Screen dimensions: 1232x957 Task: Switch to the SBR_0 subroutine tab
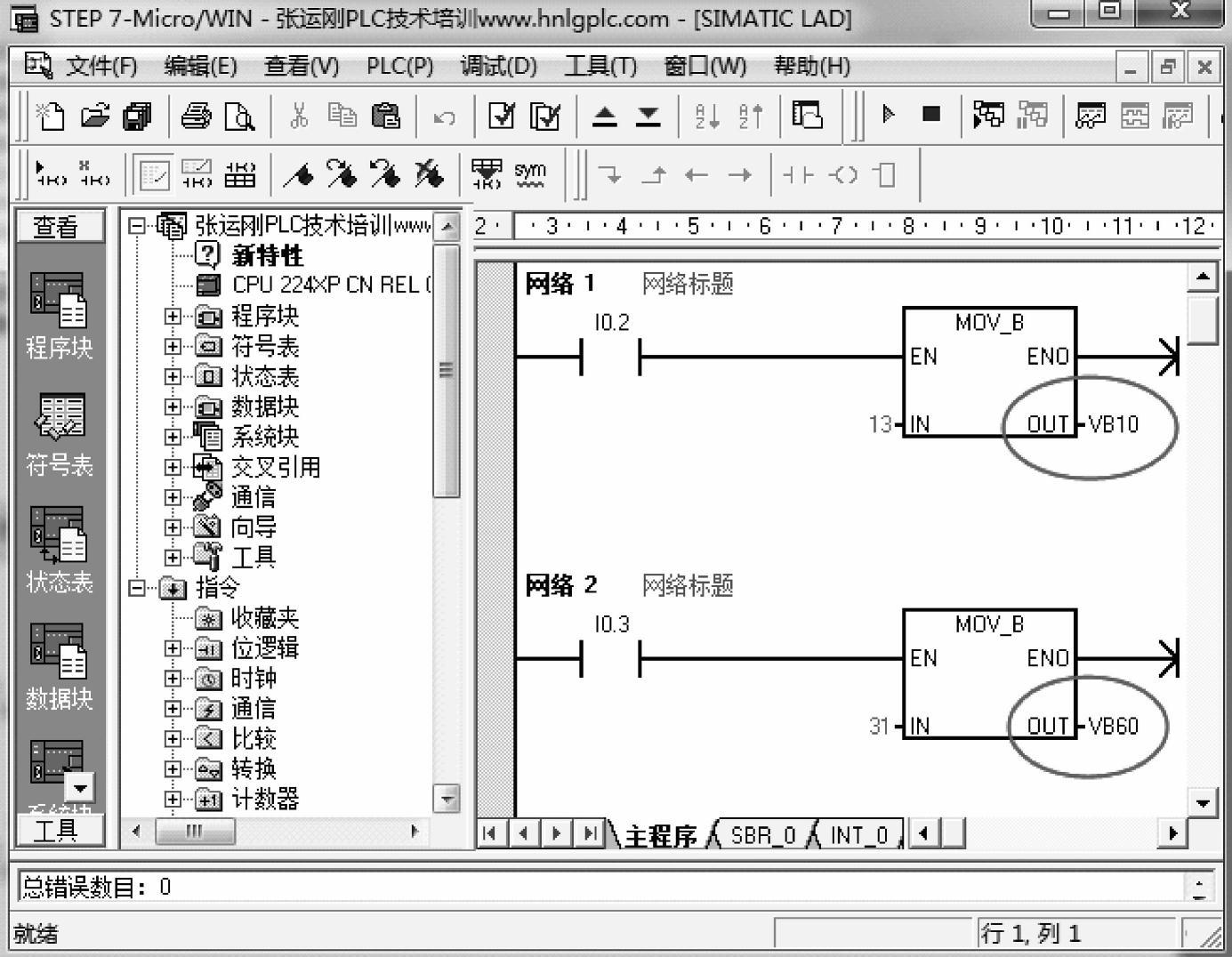tap(762, 835)
